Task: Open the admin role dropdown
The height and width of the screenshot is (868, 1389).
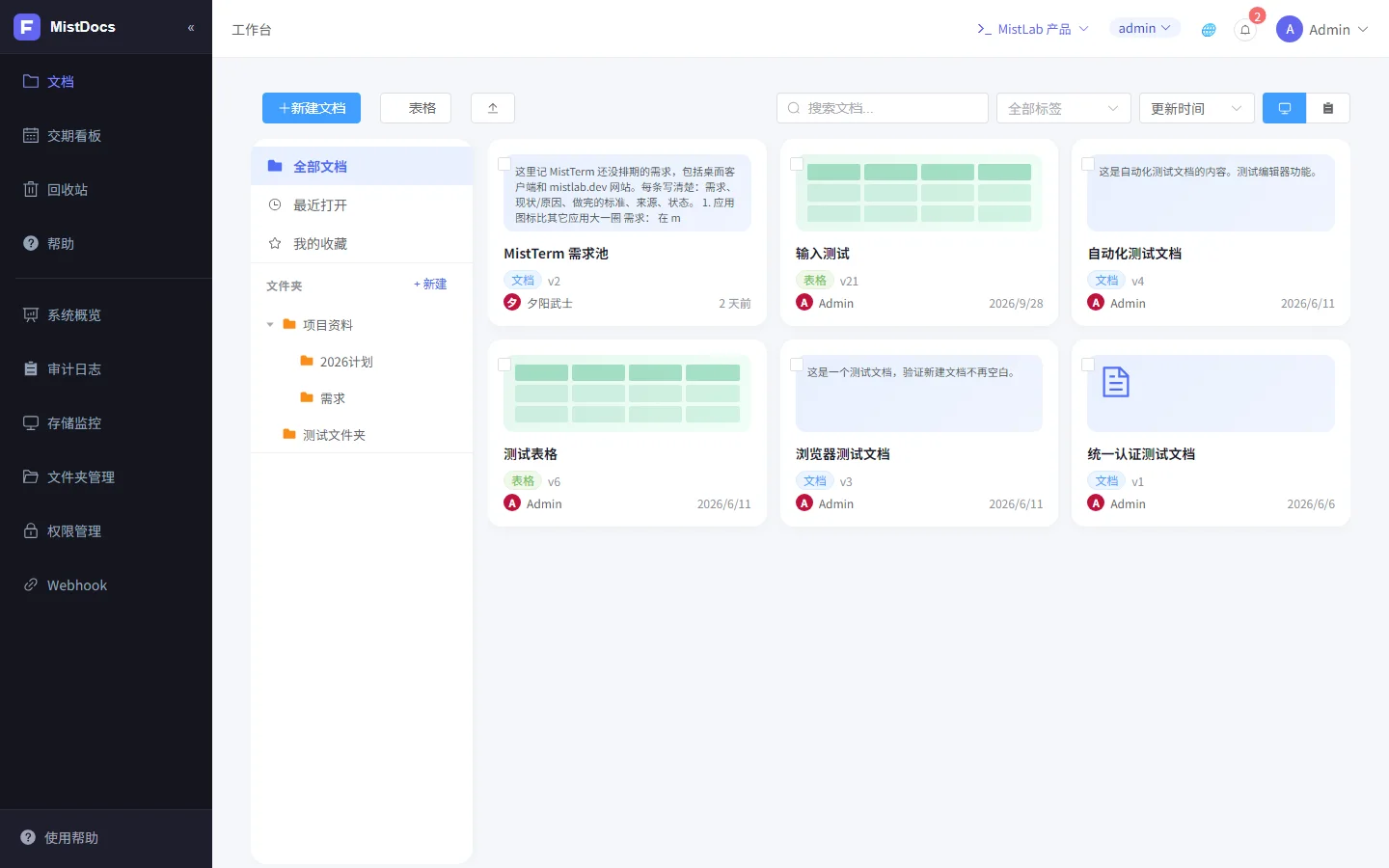Action: pos(1144,28)
